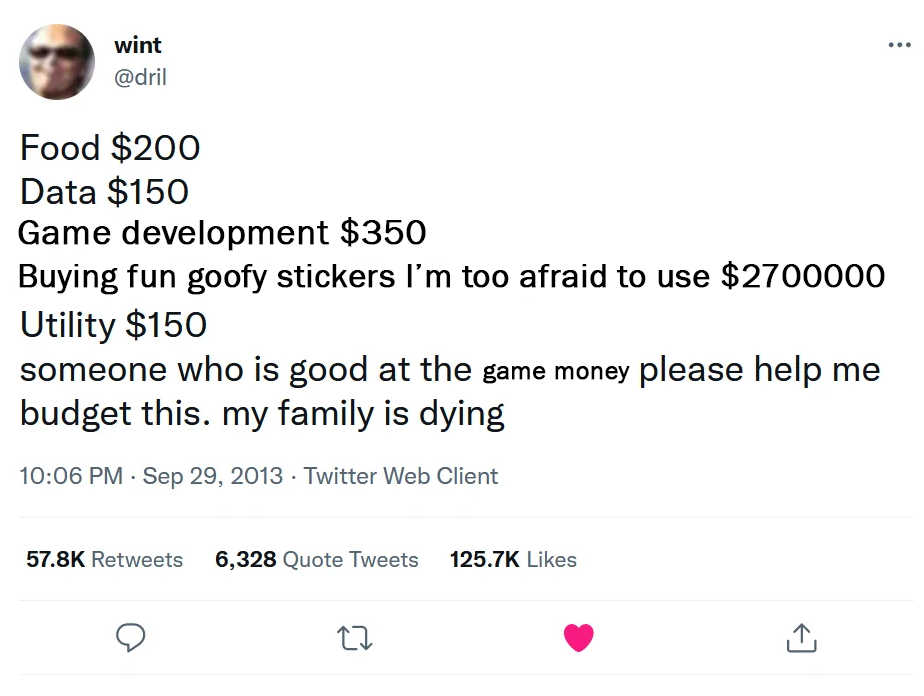Screen dimensions: 924x696
Task: Click the wint profile avatar
Action: (x=56, y=62)
